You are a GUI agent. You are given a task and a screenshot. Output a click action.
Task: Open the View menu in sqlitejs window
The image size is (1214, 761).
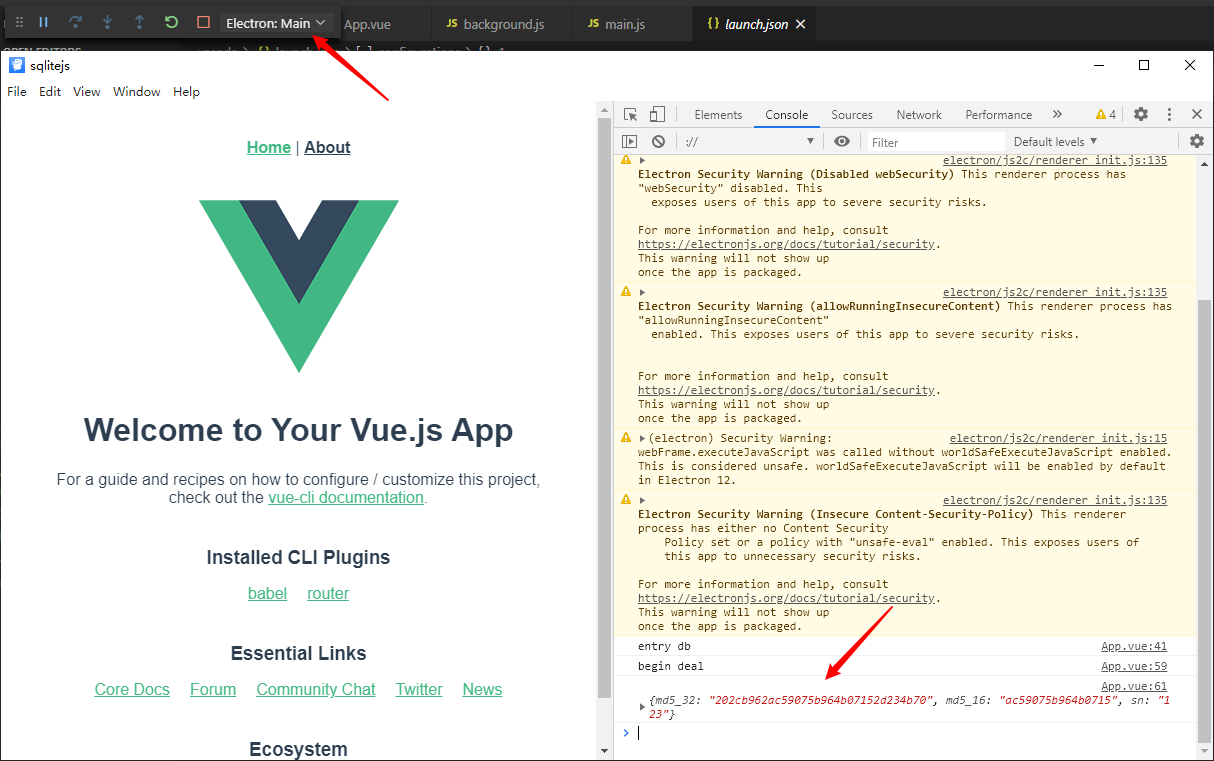click(87, 92)
